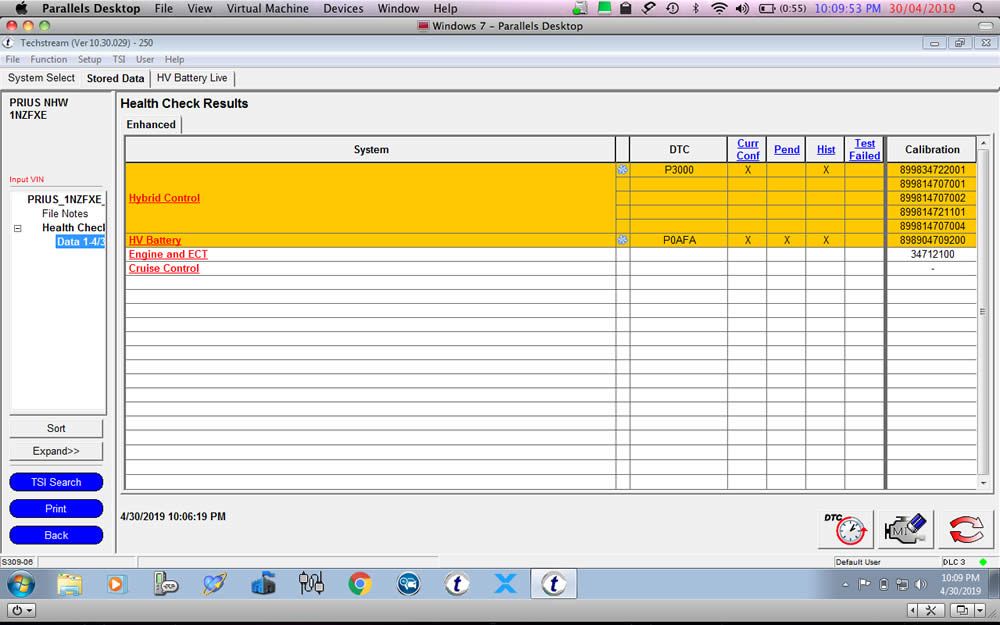Open Parallels Virtual Machine menu
This screenshot has height=625, width=1000.
pyautogui.click(x=267, y=8)
